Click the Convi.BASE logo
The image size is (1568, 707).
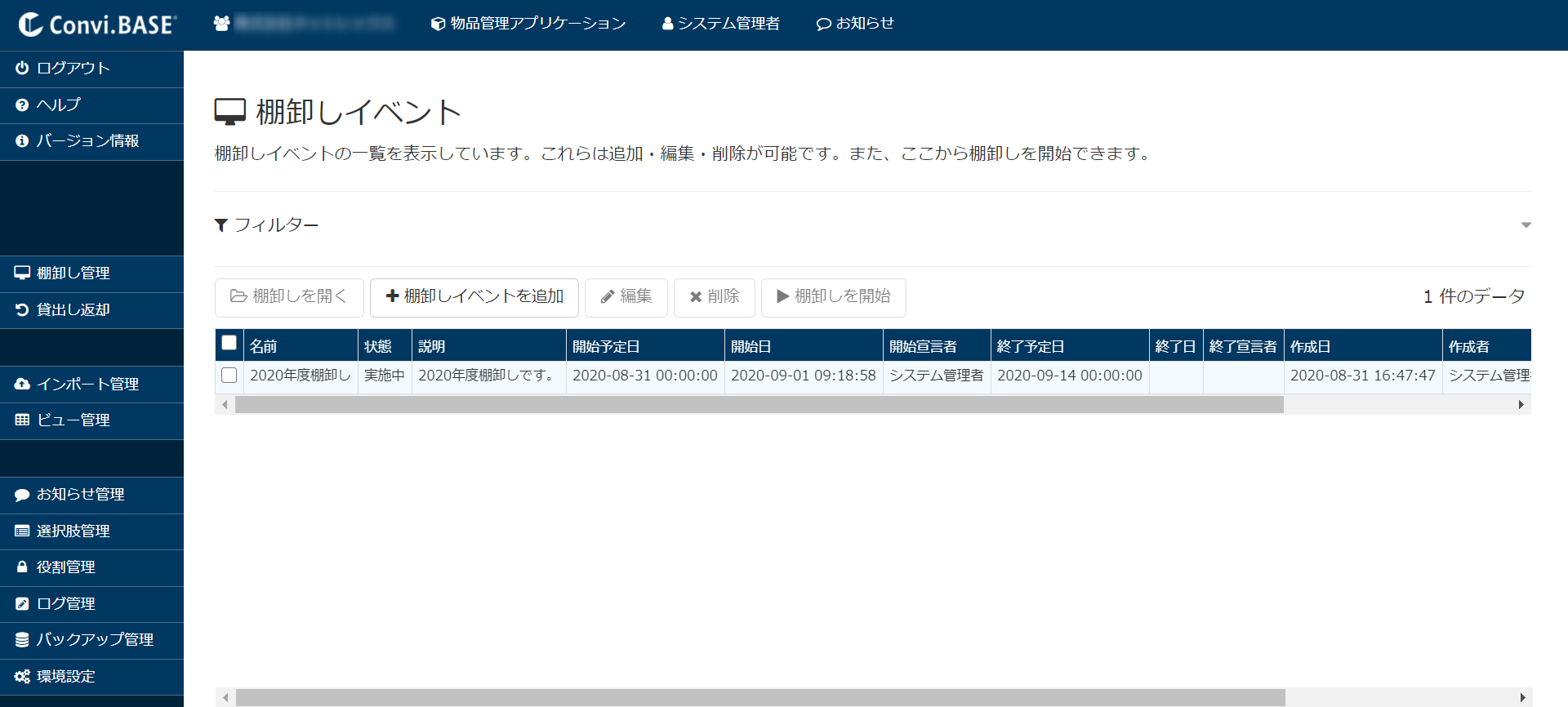(97, 24)
